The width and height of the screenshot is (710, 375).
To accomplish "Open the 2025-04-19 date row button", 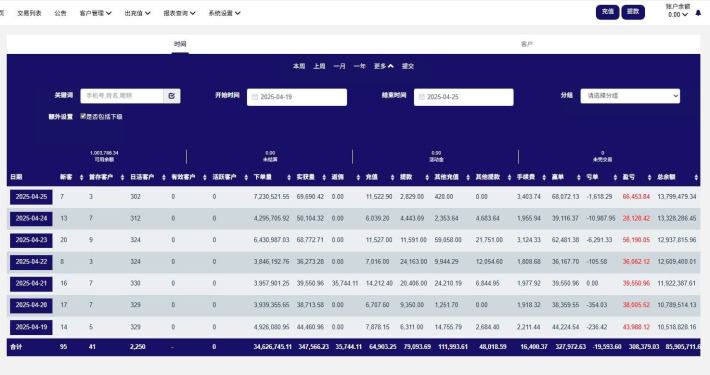I will point(31,327).
